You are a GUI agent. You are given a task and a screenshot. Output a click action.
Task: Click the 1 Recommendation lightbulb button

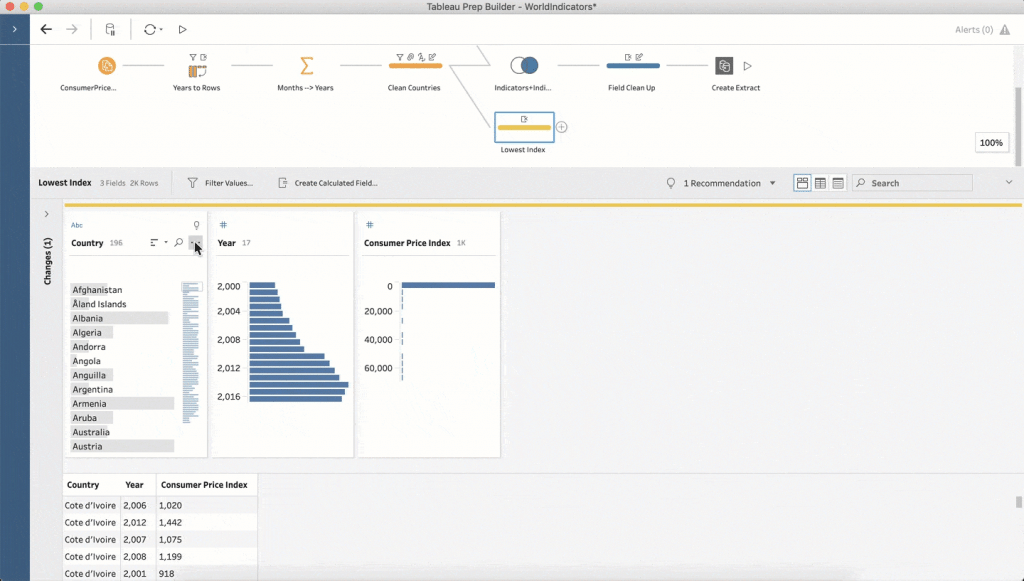coord(713,183)
